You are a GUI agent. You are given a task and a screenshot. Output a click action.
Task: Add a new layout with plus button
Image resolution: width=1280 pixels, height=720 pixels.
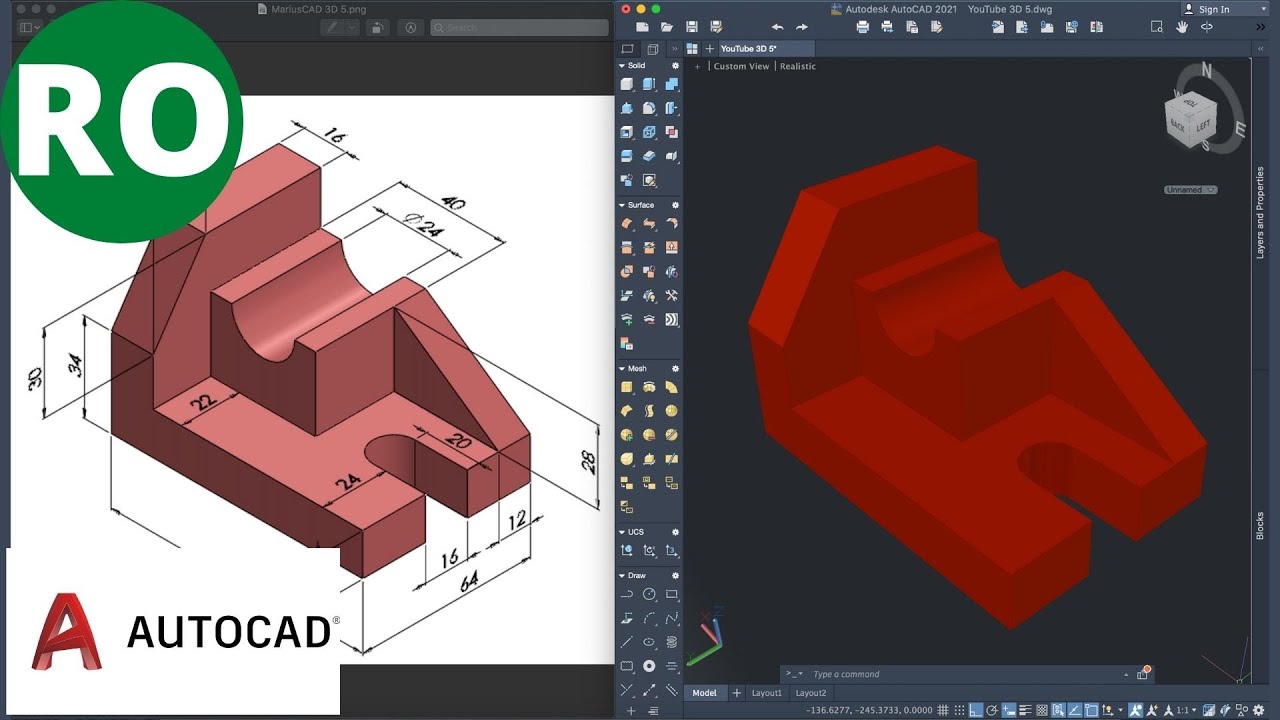736,693
